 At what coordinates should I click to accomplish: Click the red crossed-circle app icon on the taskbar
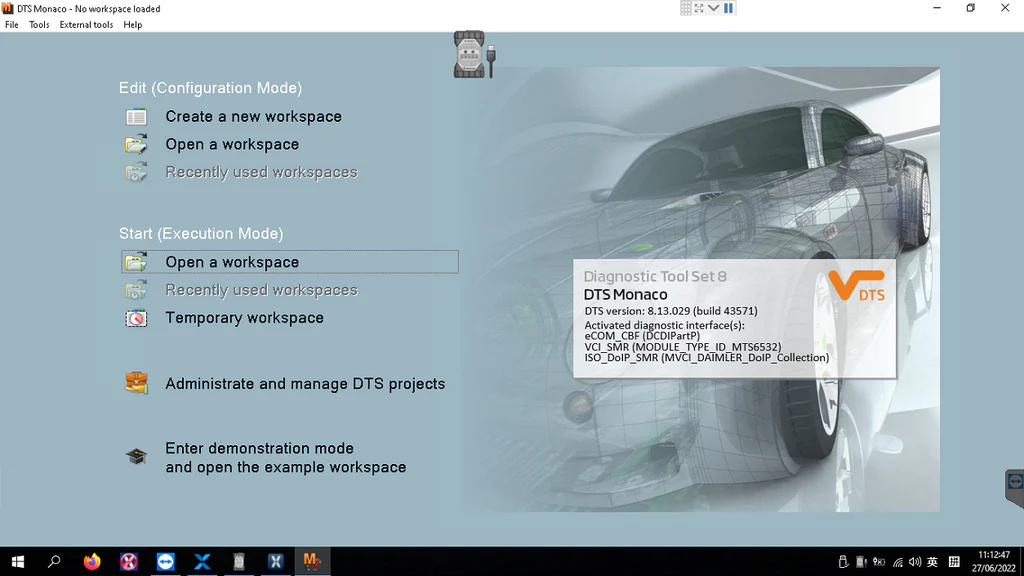(x=129, y=562)
